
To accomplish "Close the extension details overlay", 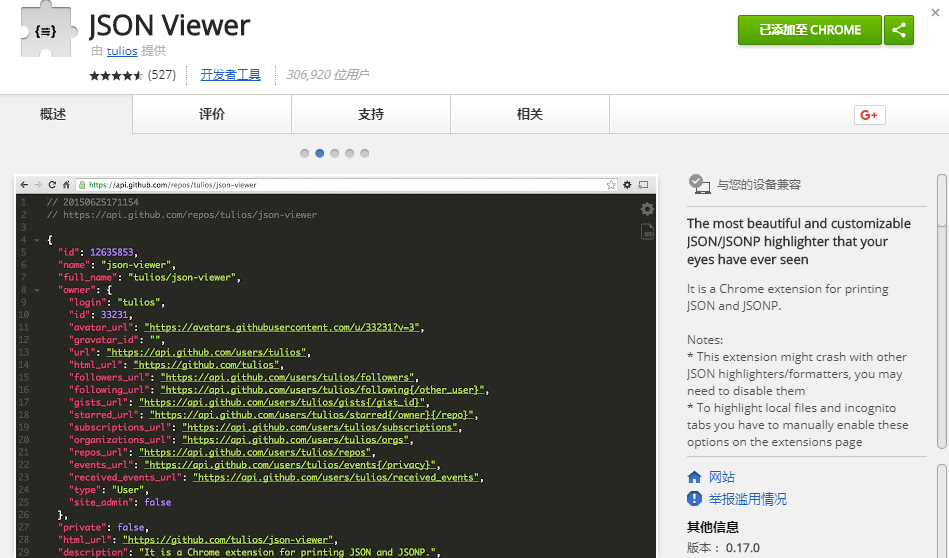I will tap(935, 13).
